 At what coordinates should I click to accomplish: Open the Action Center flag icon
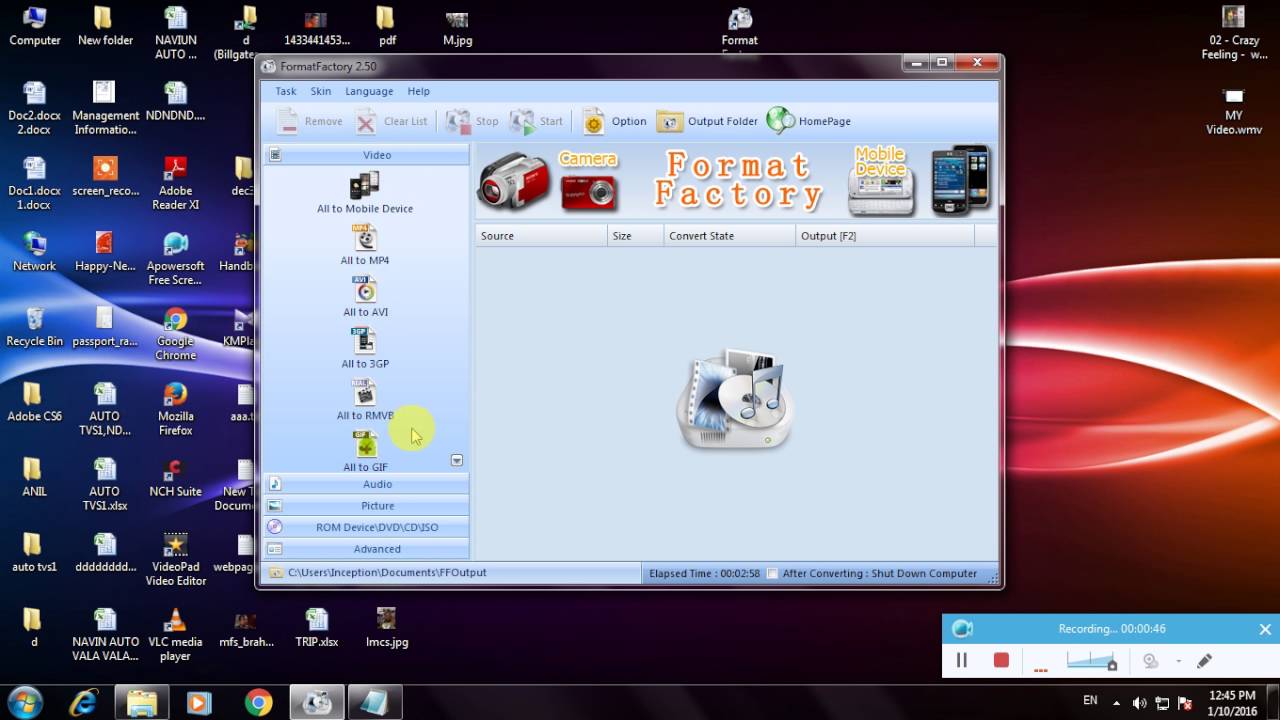[1185, 702]
